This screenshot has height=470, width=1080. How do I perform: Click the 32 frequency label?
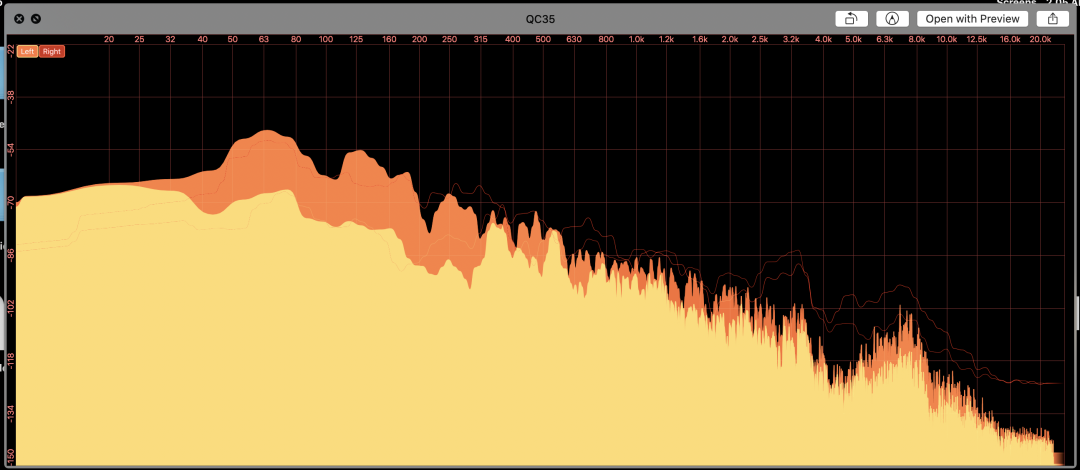tap(171, 40)
